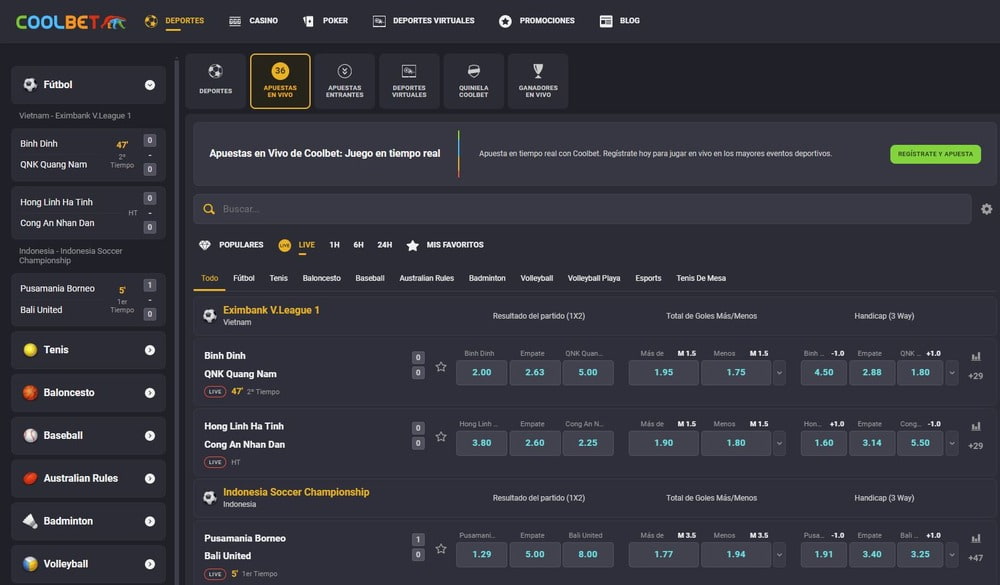Viewport: 1000px width, 585px height.
Task: Open handicap dropdown for Hong Linh Ha Tinh
Action: click(952, 443)
